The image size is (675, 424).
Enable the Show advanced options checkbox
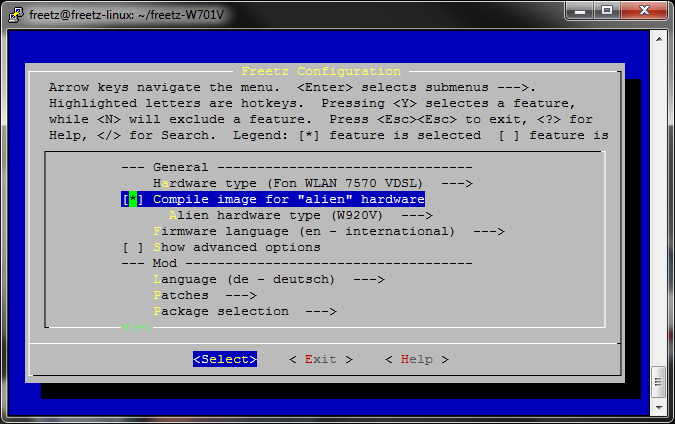(x=130, y=247)
